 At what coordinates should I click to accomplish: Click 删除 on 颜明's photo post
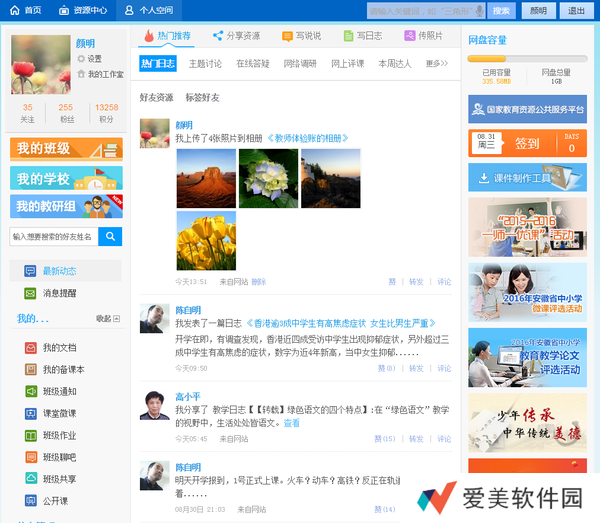point(259,282)
